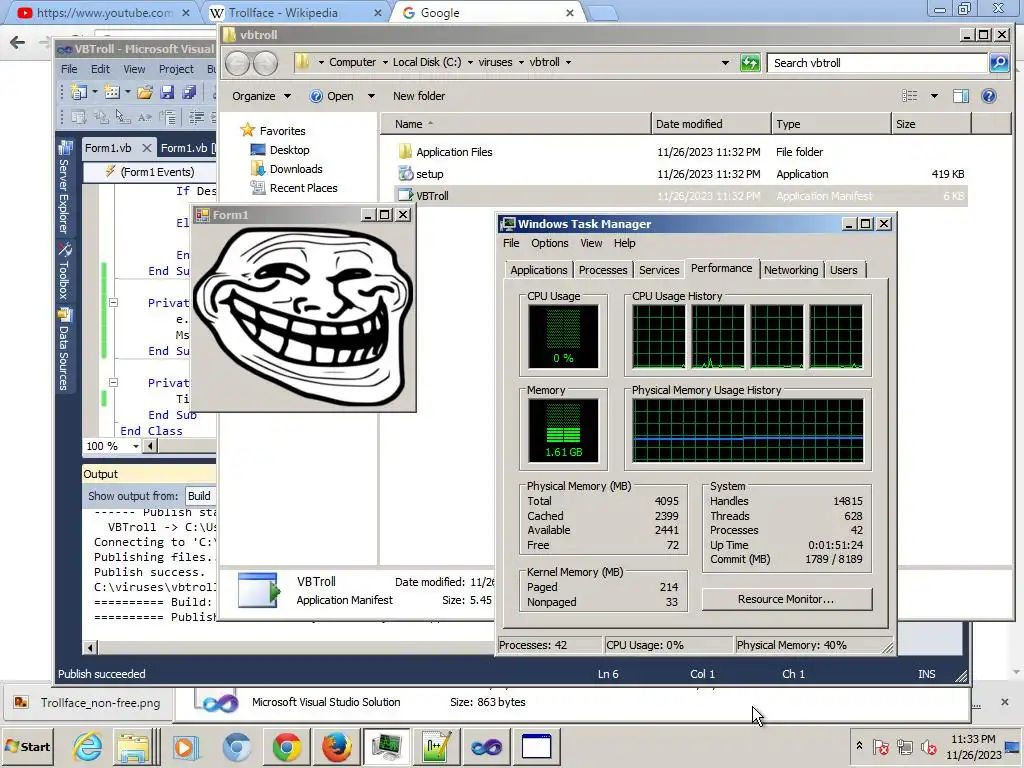Open Edit menu in Visual Studio
The image size is (1024, 768).
100,69
